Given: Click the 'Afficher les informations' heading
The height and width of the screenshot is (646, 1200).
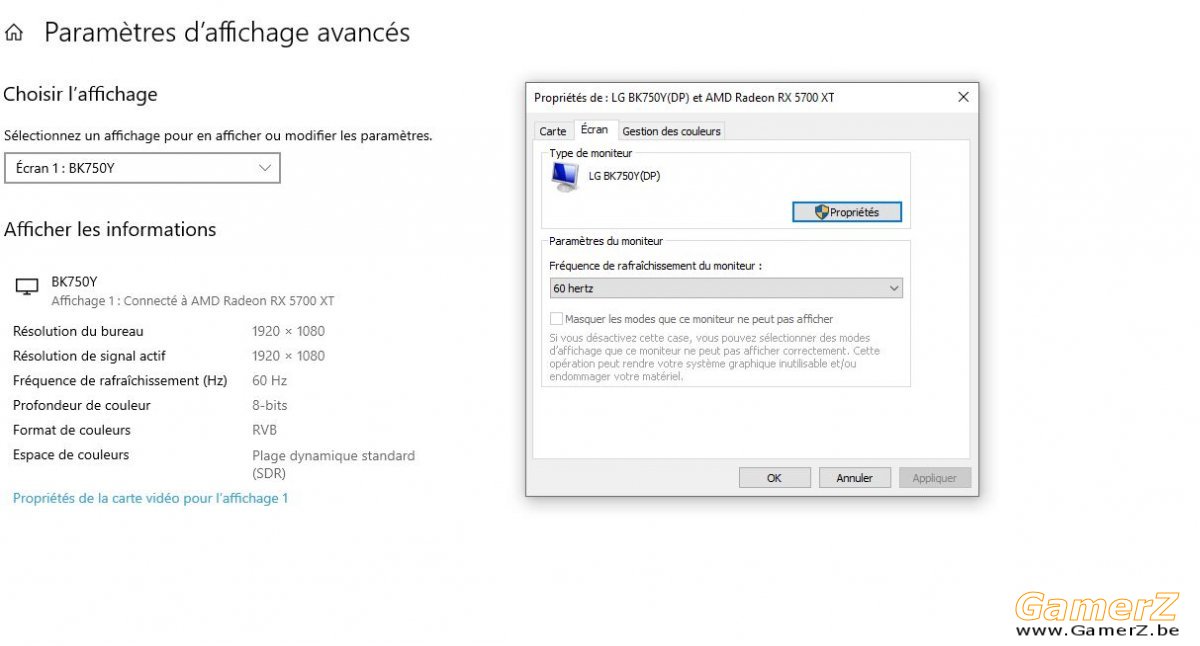Looking at the screenshot, I should (x=110, y=229).
